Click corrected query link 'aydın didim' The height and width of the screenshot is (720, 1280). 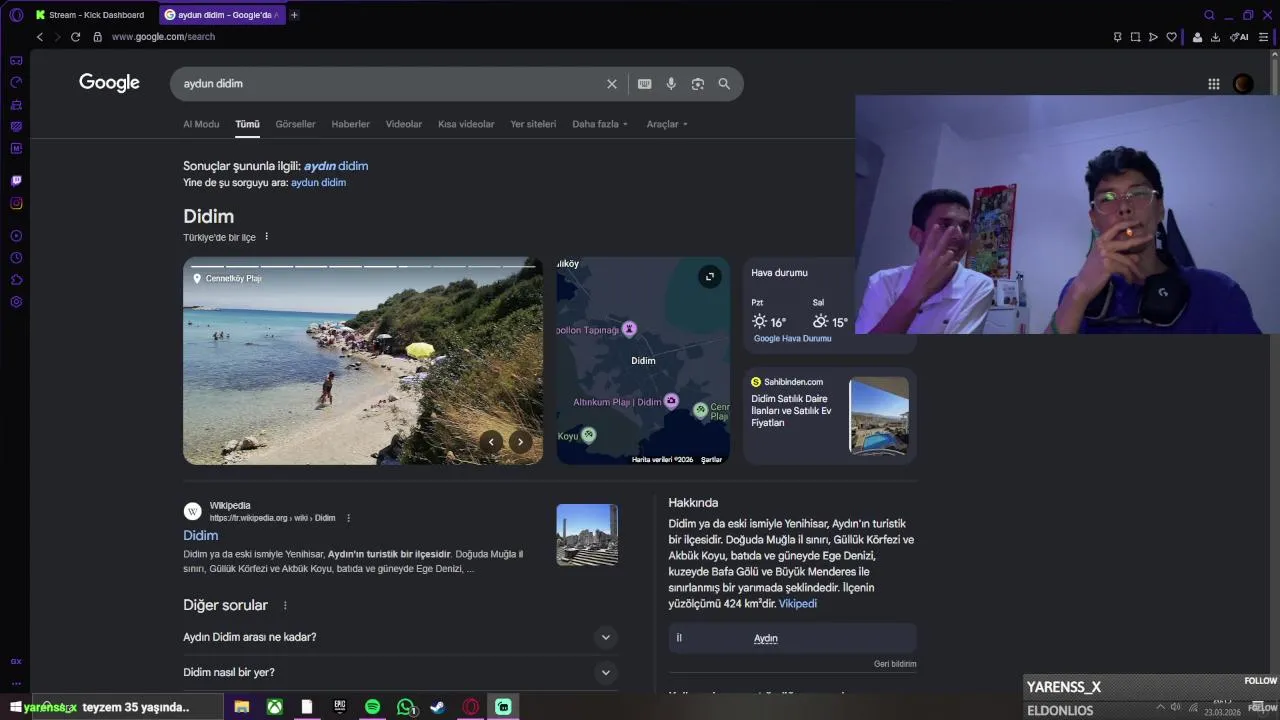pos(336,166)
